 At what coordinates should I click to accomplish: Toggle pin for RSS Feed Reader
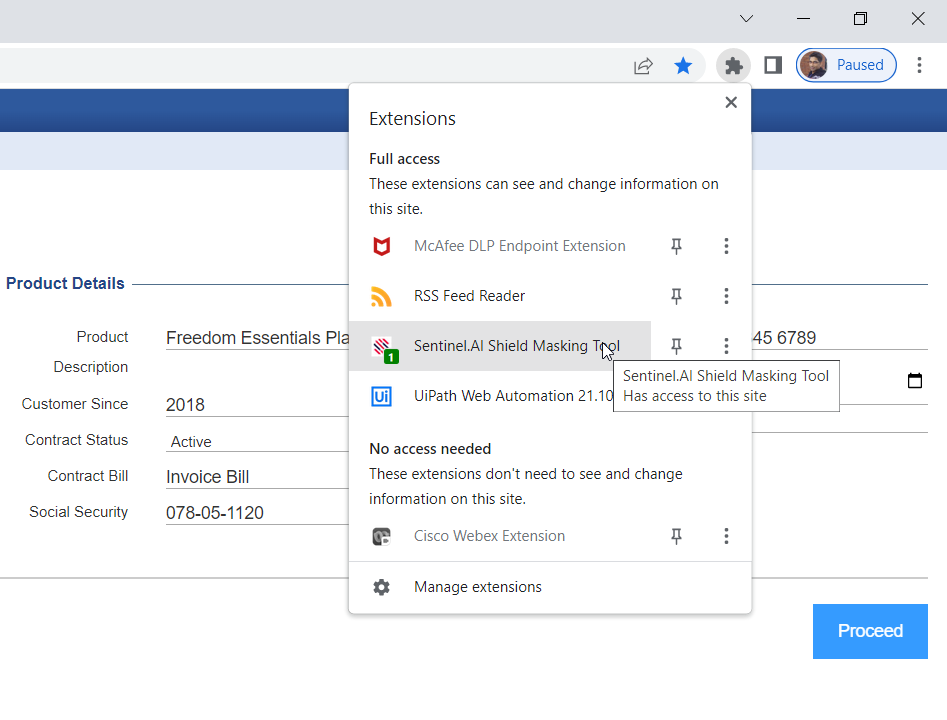tap(676, 296)
